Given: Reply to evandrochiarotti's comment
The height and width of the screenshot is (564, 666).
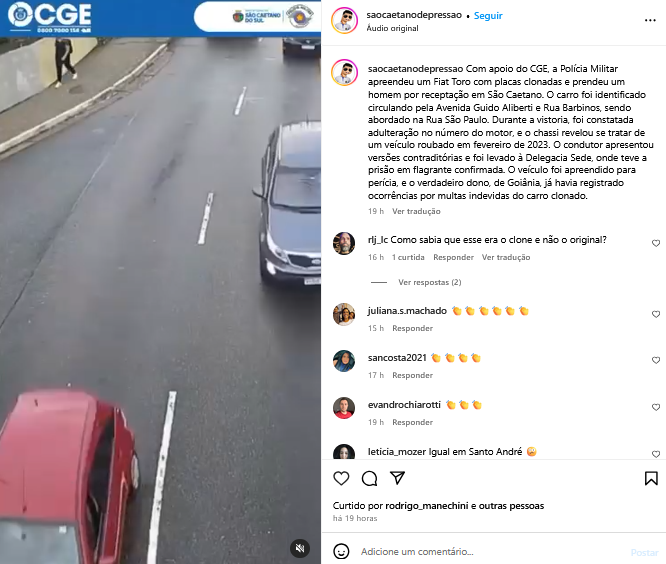Looking at the screenshot, I should (x=412, y=422).
